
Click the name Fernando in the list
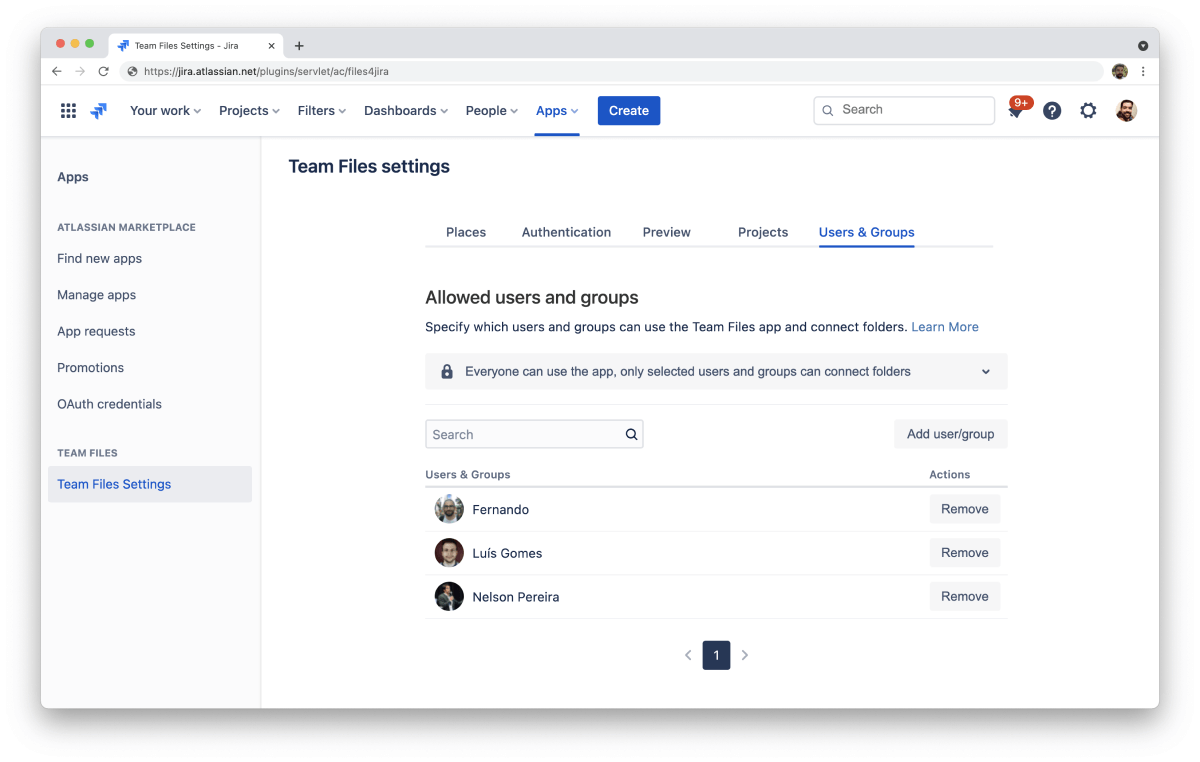[x=501, y=510]
